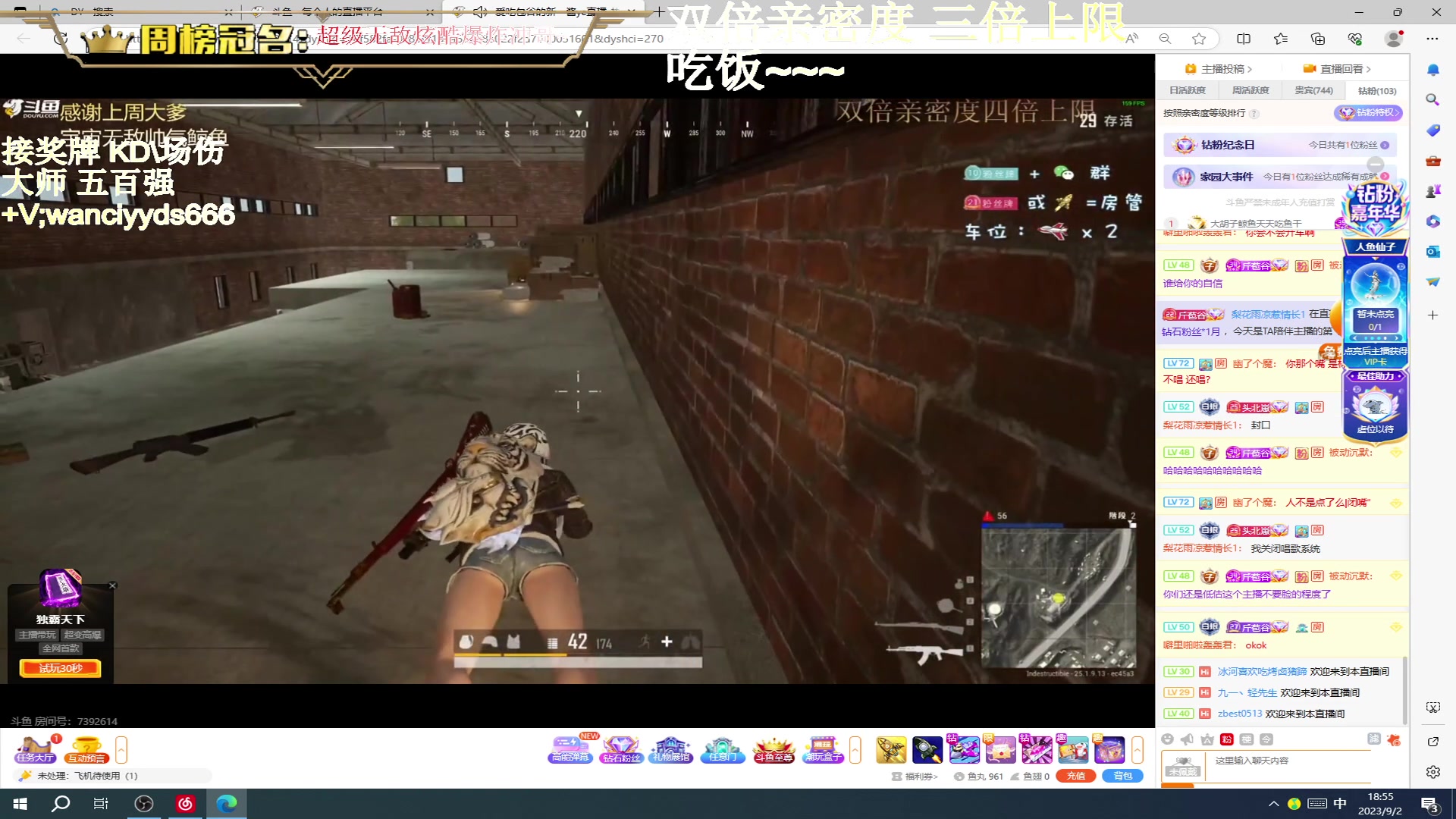Open the 任务大厅 task hall icon

point(35,750)
